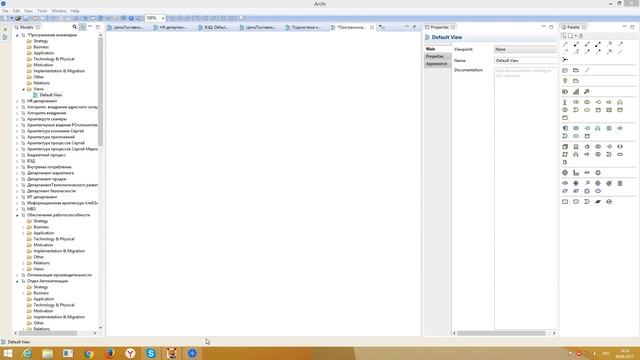Viewport: 640px width, 360px height.
Task: Open Skype from the taskbar
Action: tap(151, 353)
